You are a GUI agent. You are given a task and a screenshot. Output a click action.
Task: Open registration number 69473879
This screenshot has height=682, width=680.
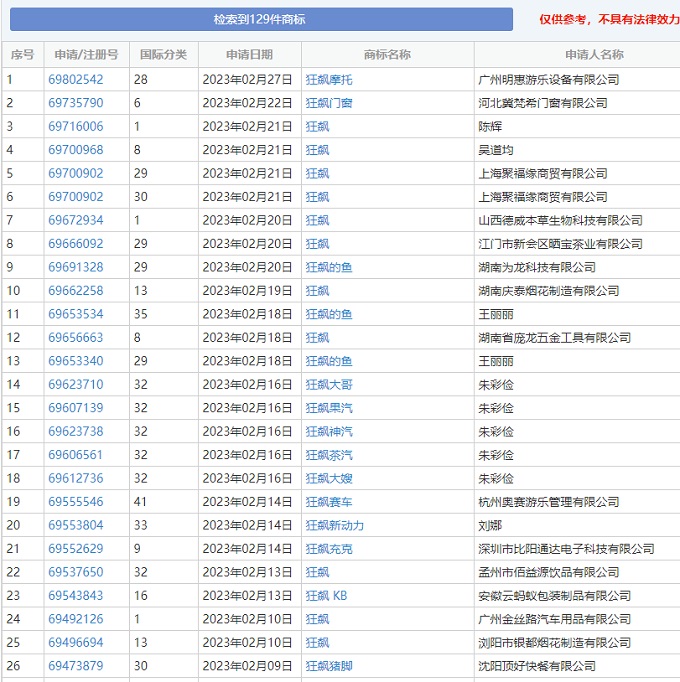[76, 667]
